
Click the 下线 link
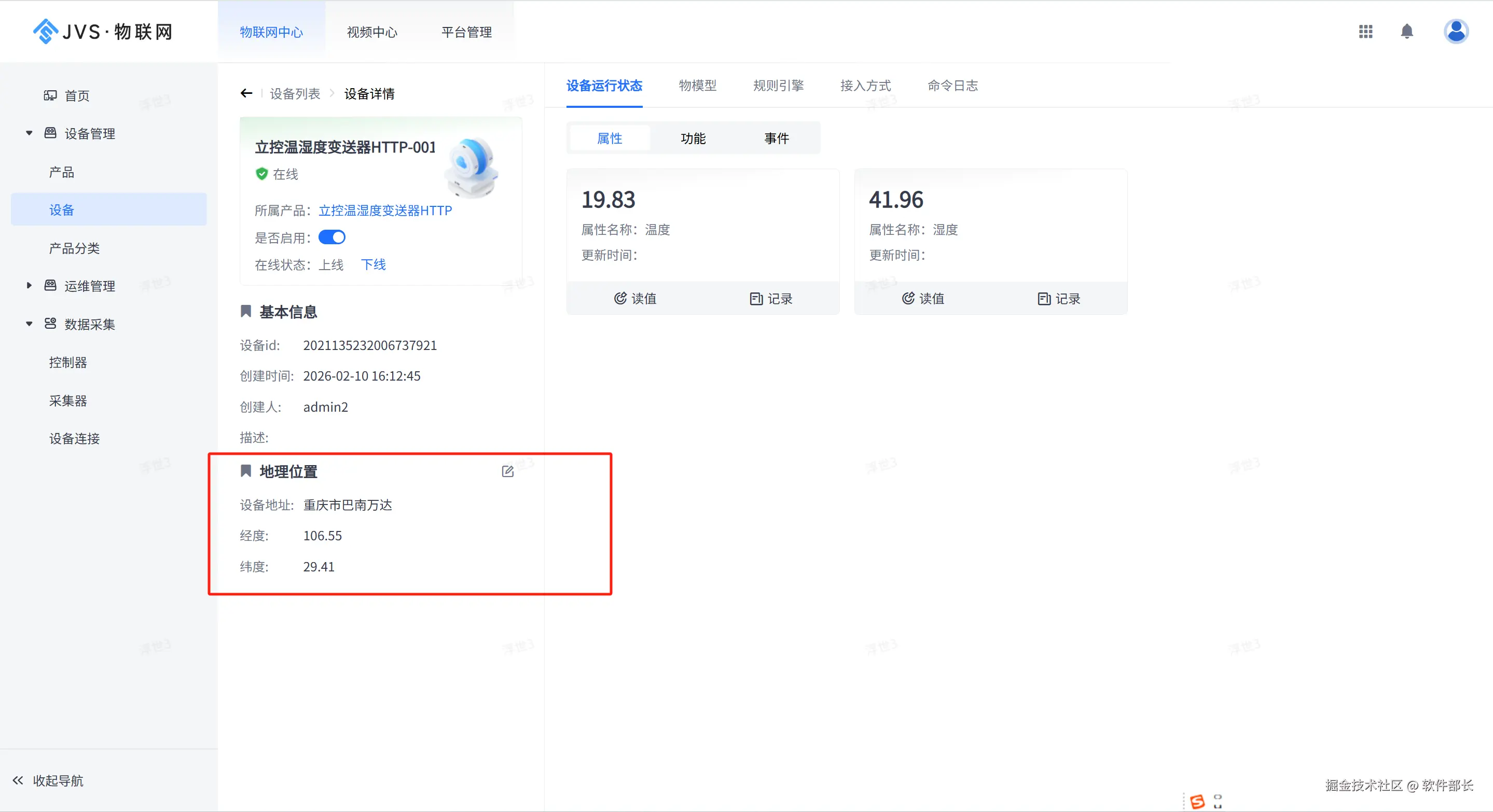tap(374, 264)
